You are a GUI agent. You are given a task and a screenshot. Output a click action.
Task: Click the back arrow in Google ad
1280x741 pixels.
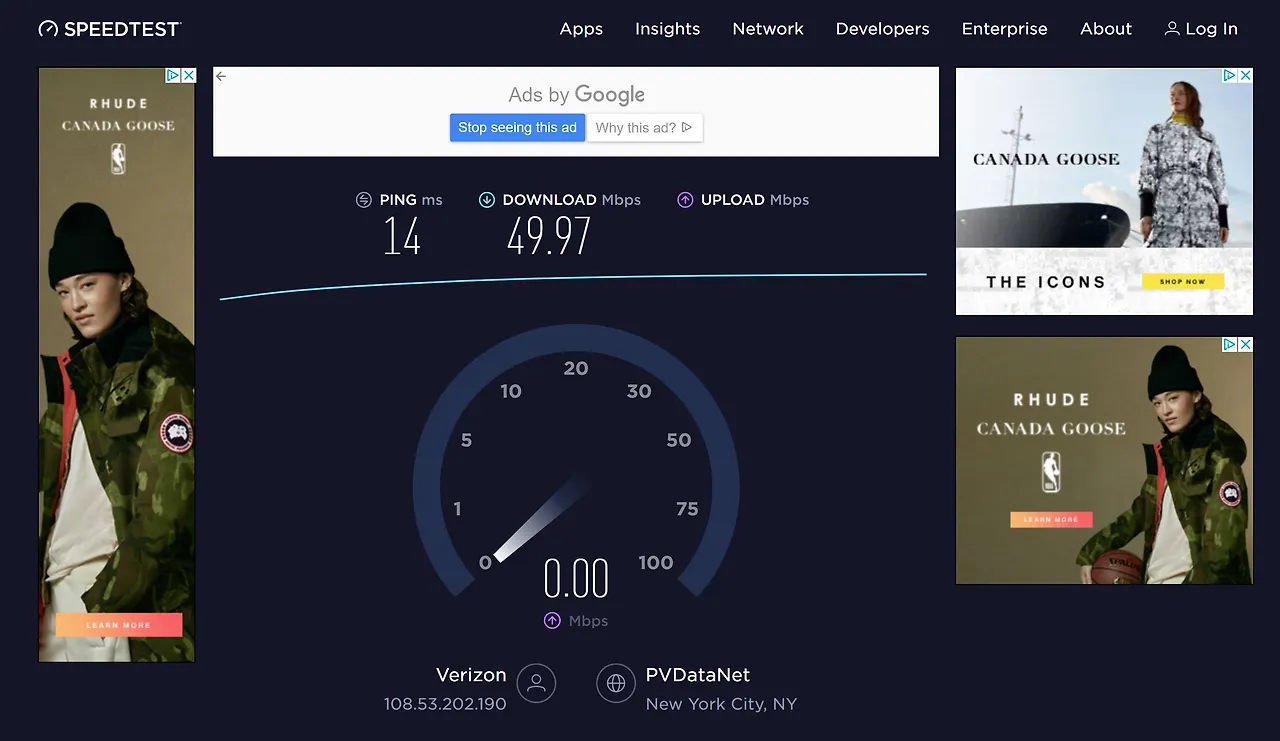tap(222, 76)
